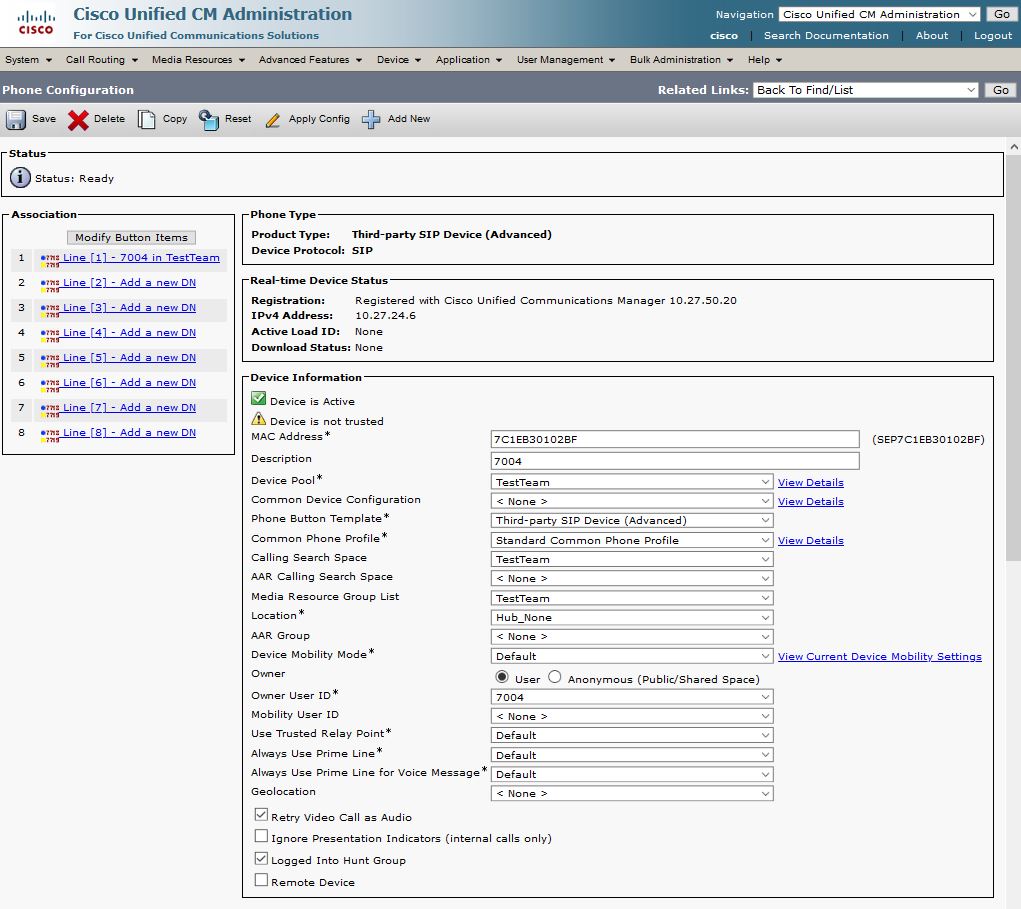Click the red X Delete icon
The image size is (1021, 909).
click(x=78, y=120)
